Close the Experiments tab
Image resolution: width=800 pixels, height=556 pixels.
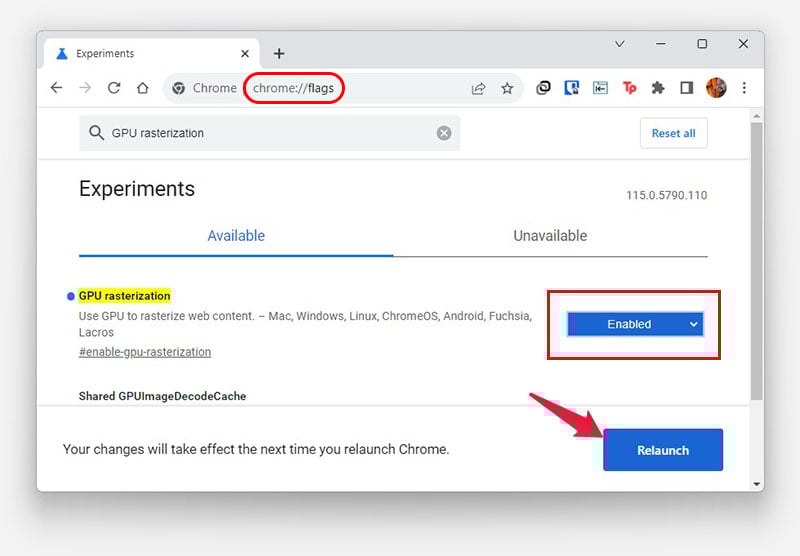click(245, 54)
